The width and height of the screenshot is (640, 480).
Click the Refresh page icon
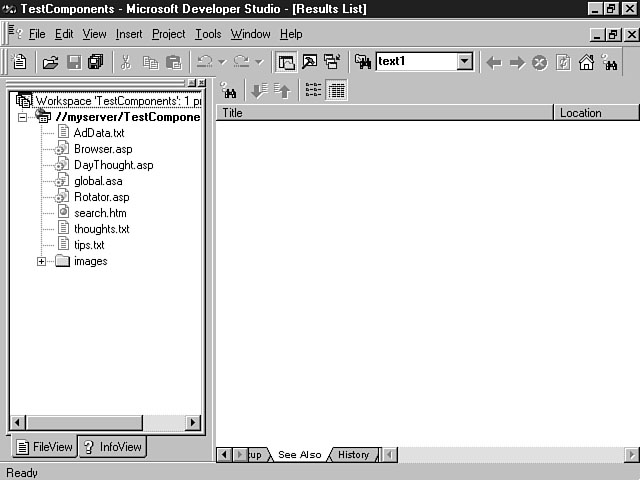tap(563, 62)
